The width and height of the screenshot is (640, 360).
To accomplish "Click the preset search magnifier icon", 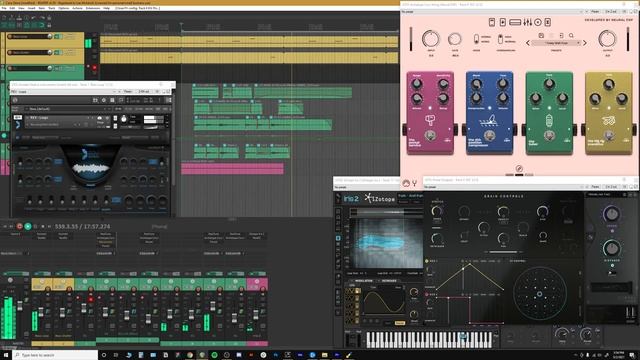I will pyautogui.click(x=571, y=36).
